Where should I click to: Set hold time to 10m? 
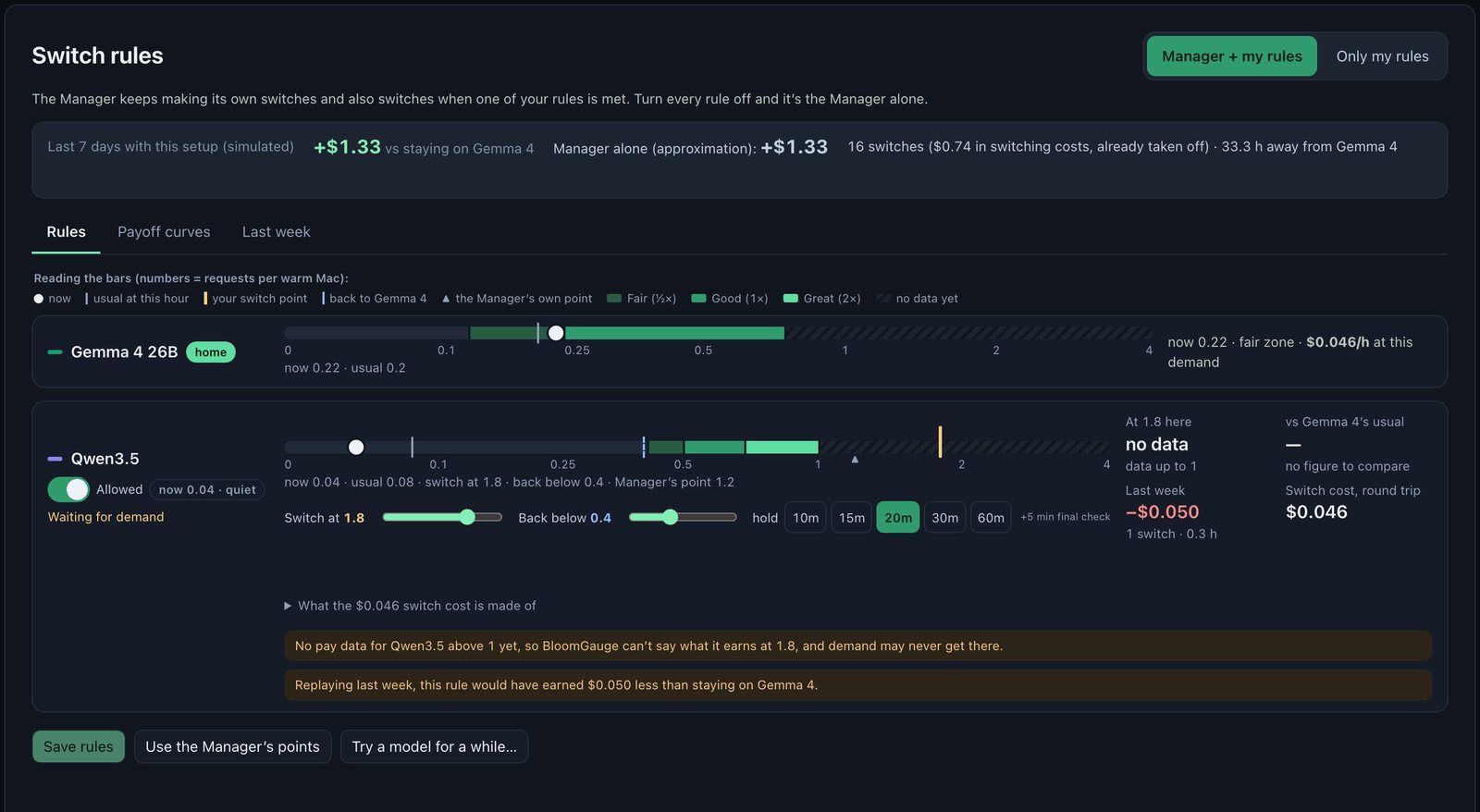tap(806, 518)
